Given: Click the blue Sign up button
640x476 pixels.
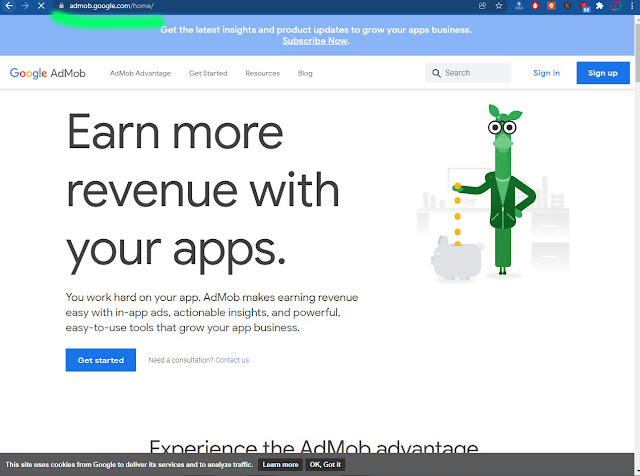Looking at the screenshot, I should point(603,73).
